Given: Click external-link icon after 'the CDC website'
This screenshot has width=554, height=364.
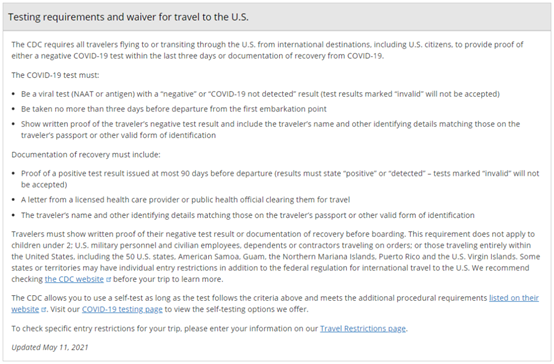Looking at the screenshot, I should pyautogui.click(x=108, y=280).
